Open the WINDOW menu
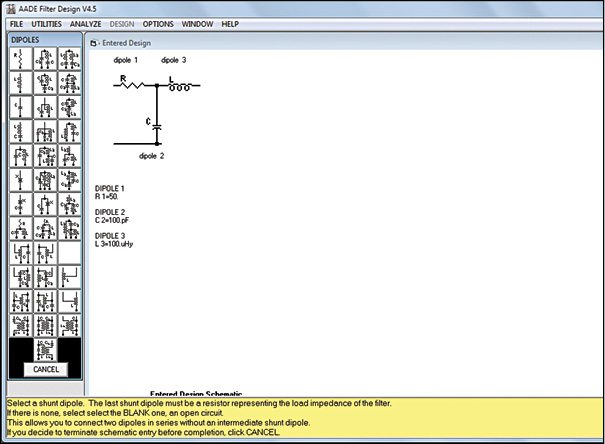This screenshot has width=605, height=444. click(197, 23)
